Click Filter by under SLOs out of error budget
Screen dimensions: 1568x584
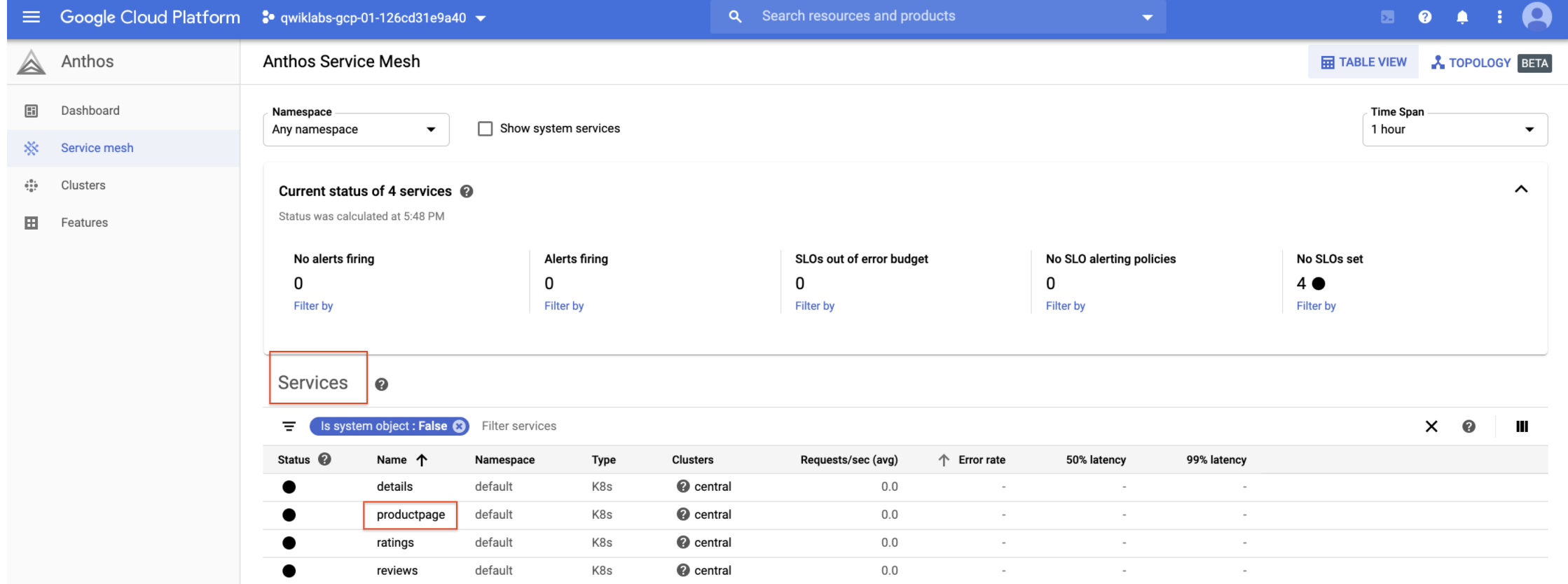(815, 306)
